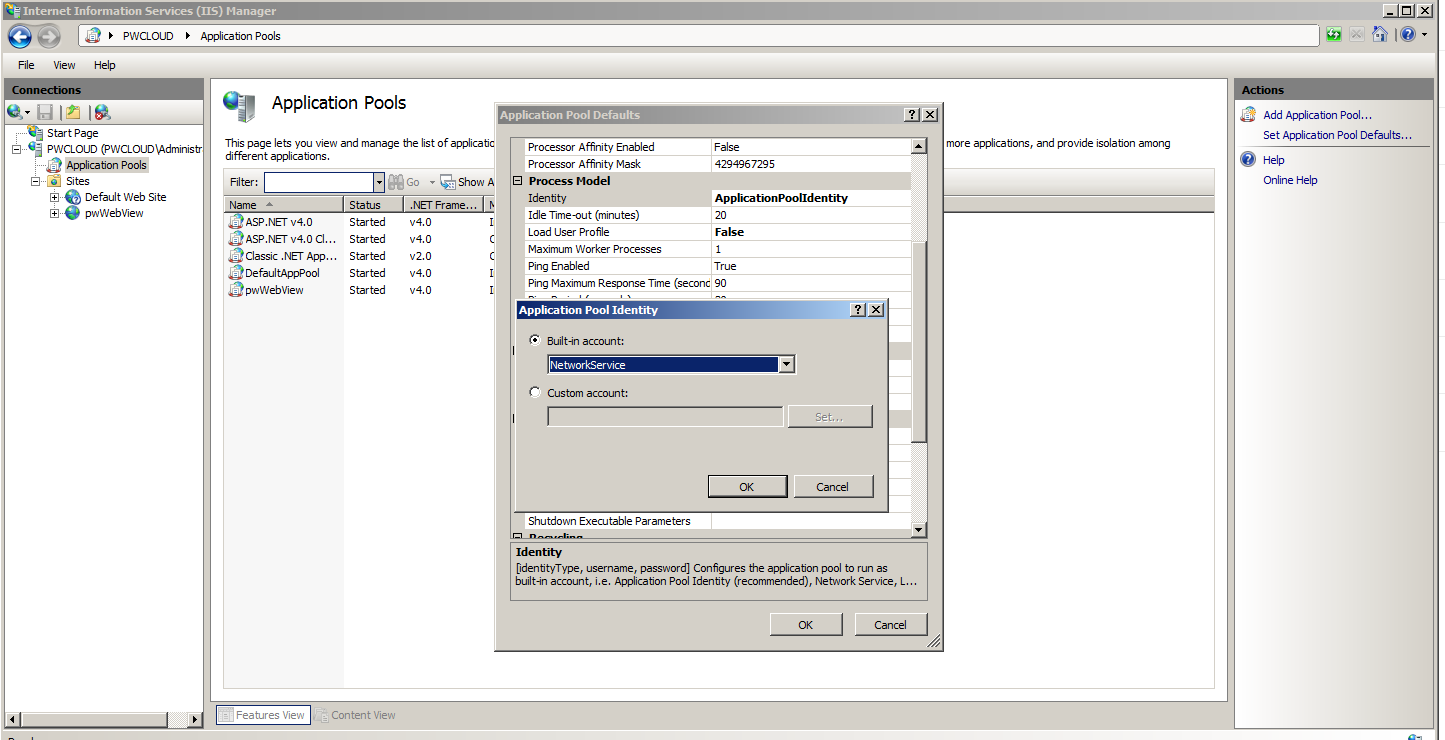1445x740 pixels.
Task: Click the grayed Stop icon in toolbar
Action: (1357, 34)
